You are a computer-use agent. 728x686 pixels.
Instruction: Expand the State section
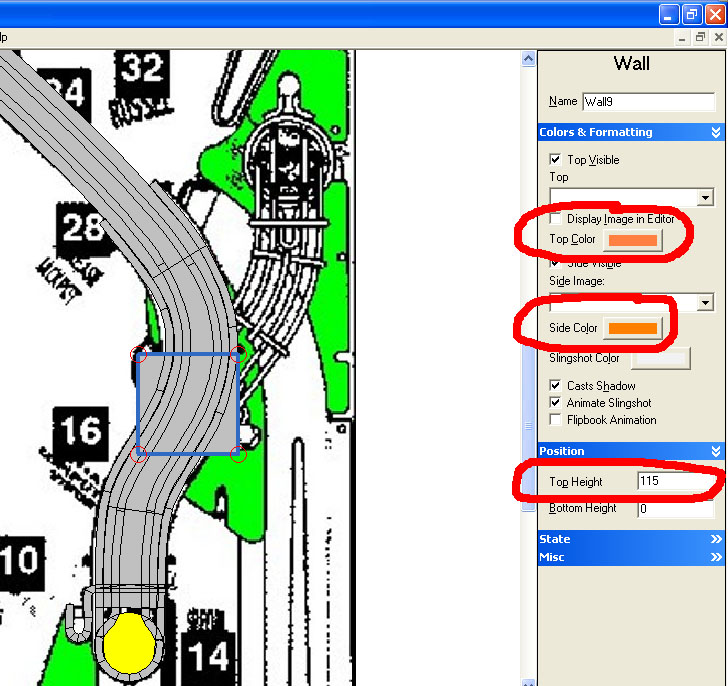coord(716,539)
